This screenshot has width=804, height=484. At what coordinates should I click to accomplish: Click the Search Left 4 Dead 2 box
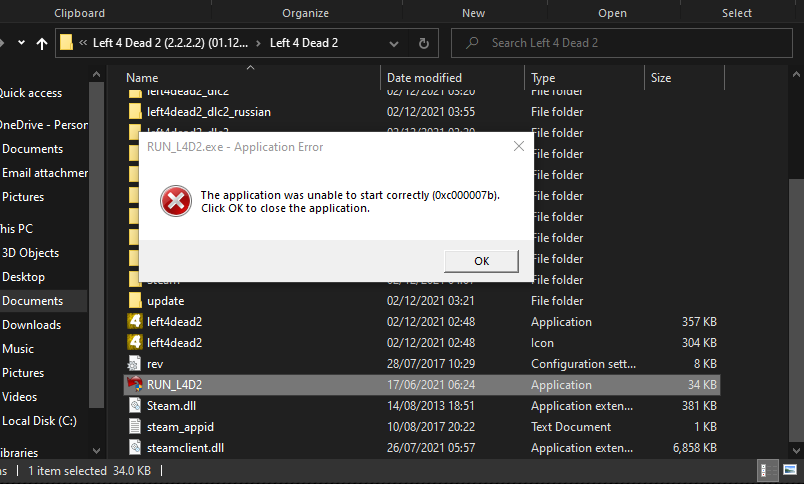tap(621, 43)
